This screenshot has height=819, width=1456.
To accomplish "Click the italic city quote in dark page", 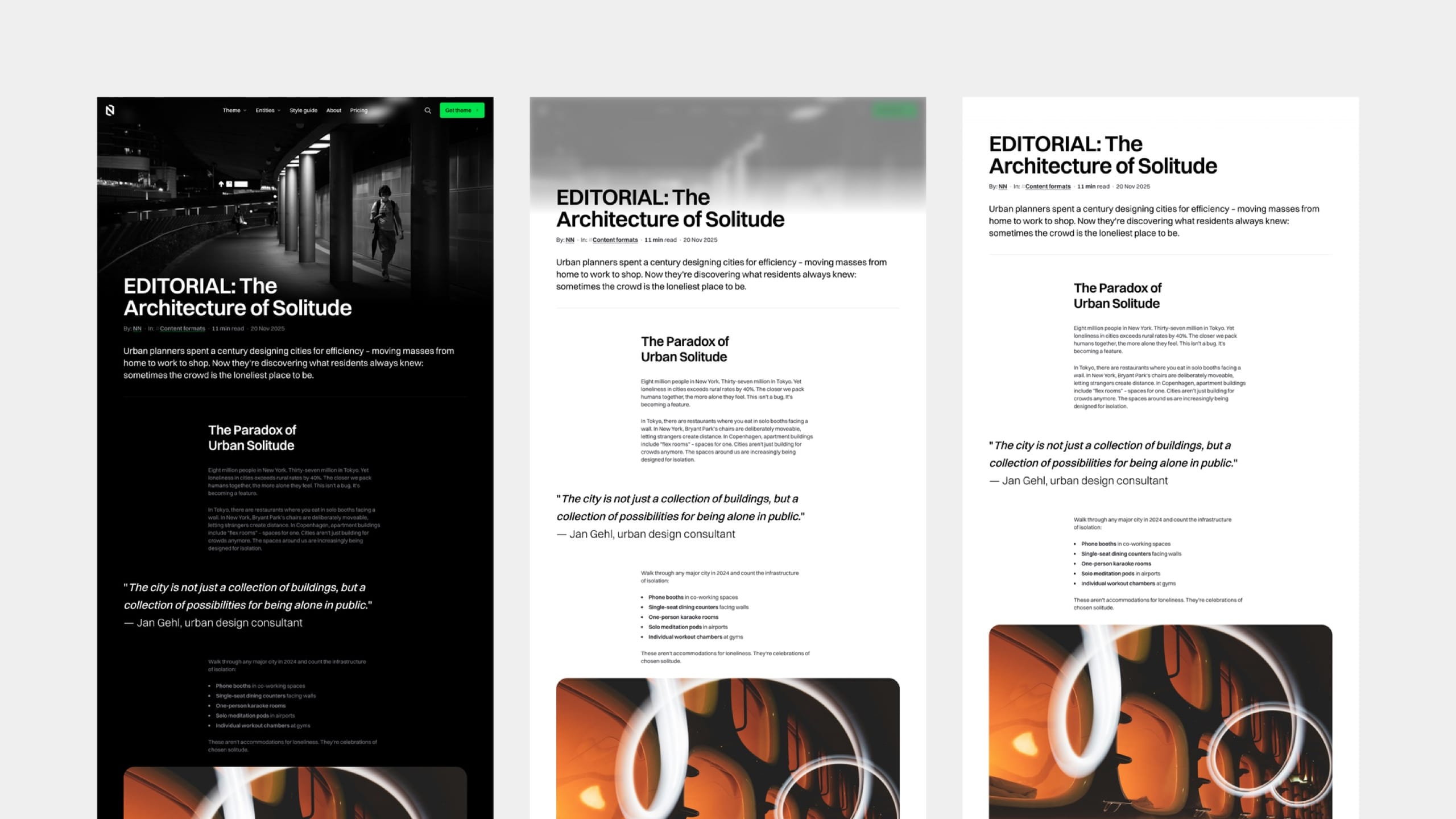I will point(248,596).
